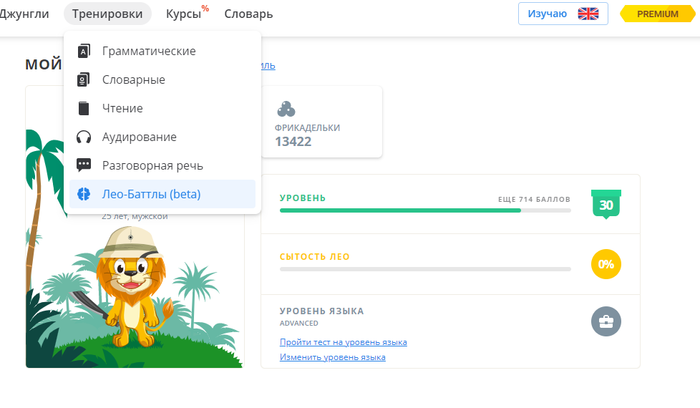Viewport: 700px width, 408px height.
Task: Click the headphones listening icon
Action: (x=83, y=137)
